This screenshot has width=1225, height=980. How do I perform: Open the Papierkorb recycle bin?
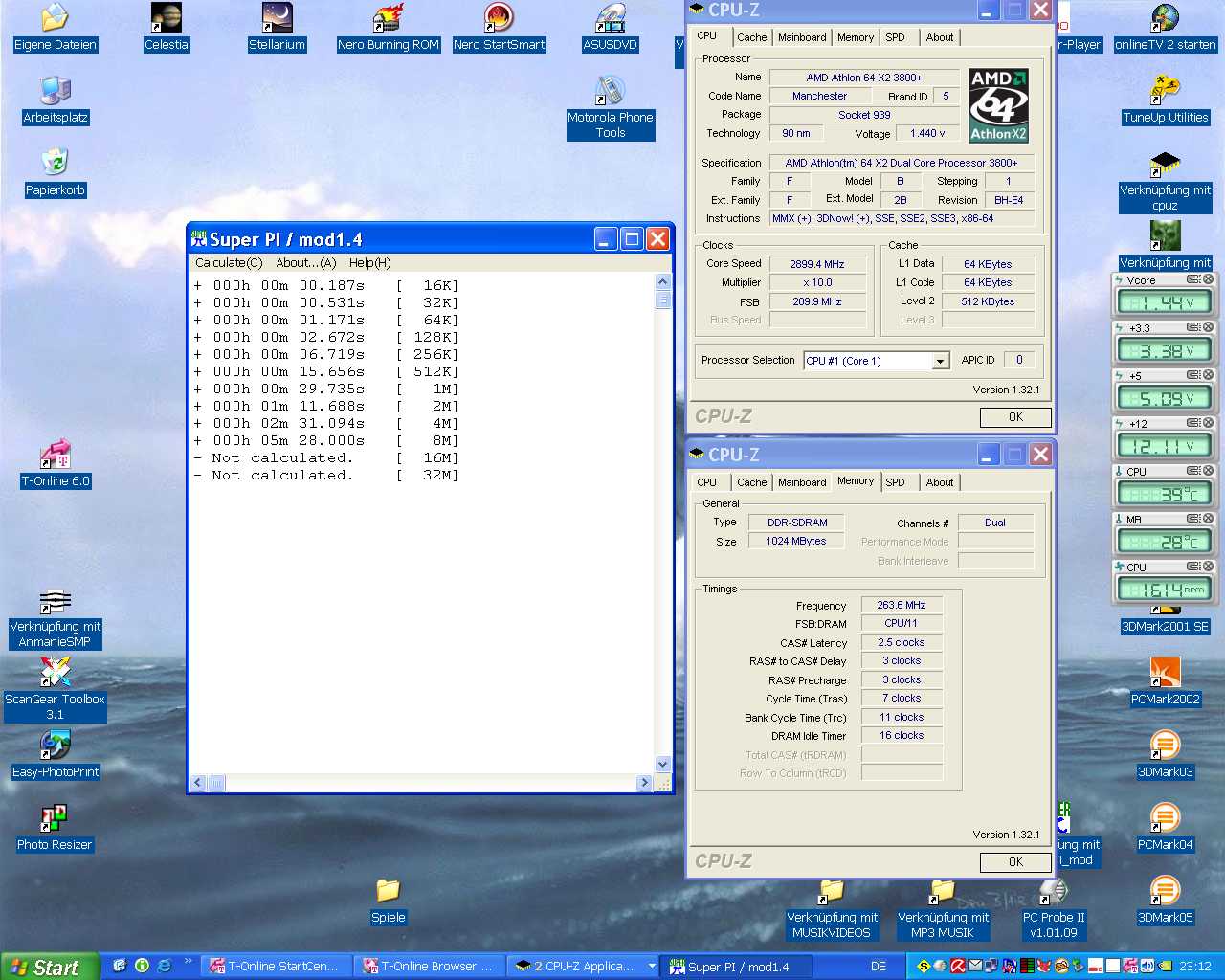[x=56, y=172]
